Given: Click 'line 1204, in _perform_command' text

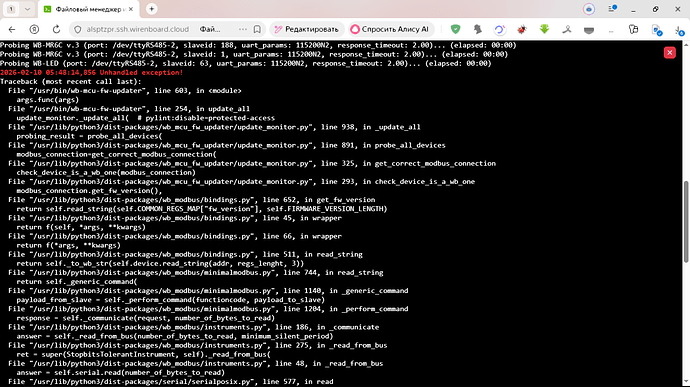Looking at the screenshot, I should pos(346,309).
